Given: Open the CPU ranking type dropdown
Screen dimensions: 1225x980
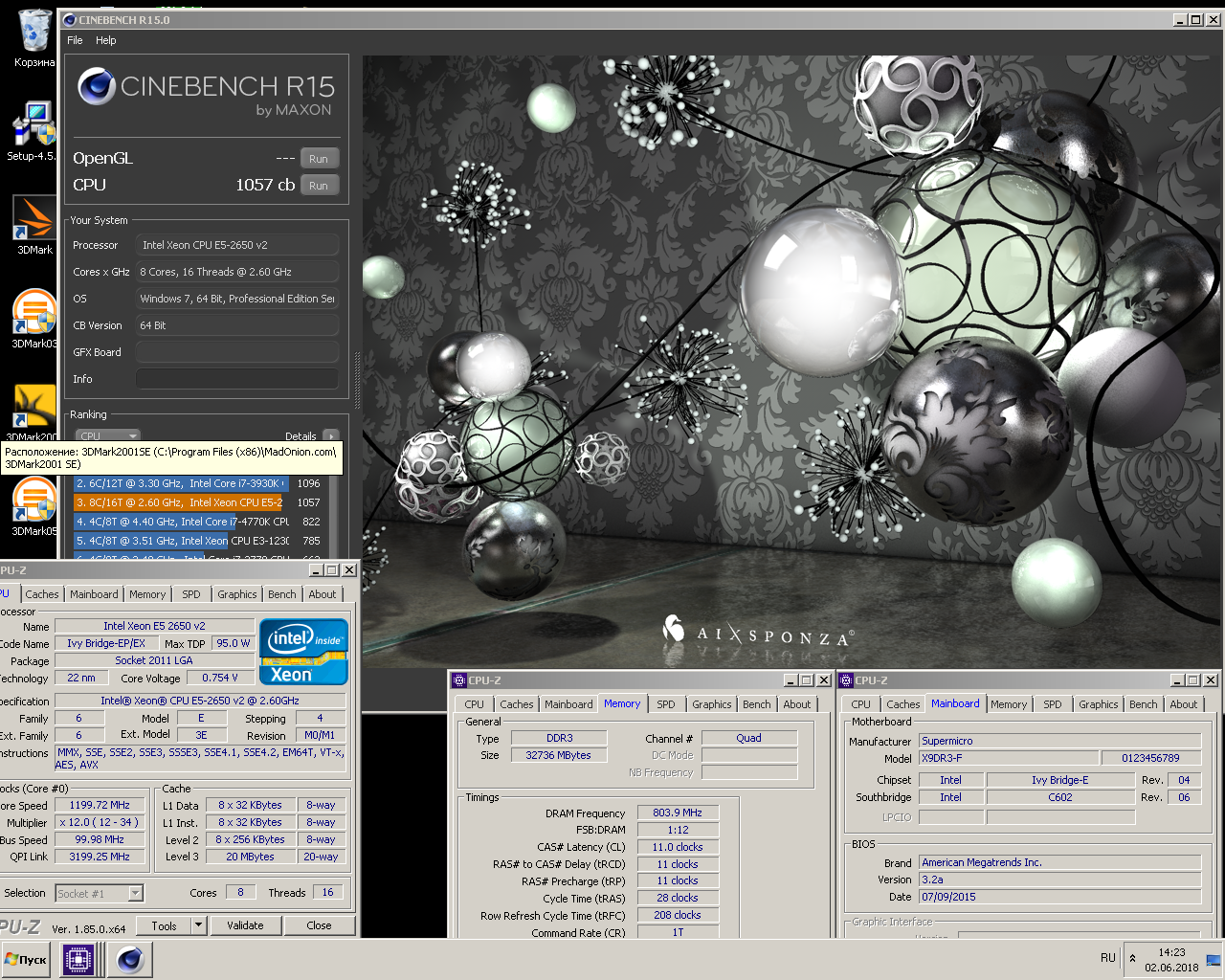Looking at the screenshot, I should [x=108, y=435].
